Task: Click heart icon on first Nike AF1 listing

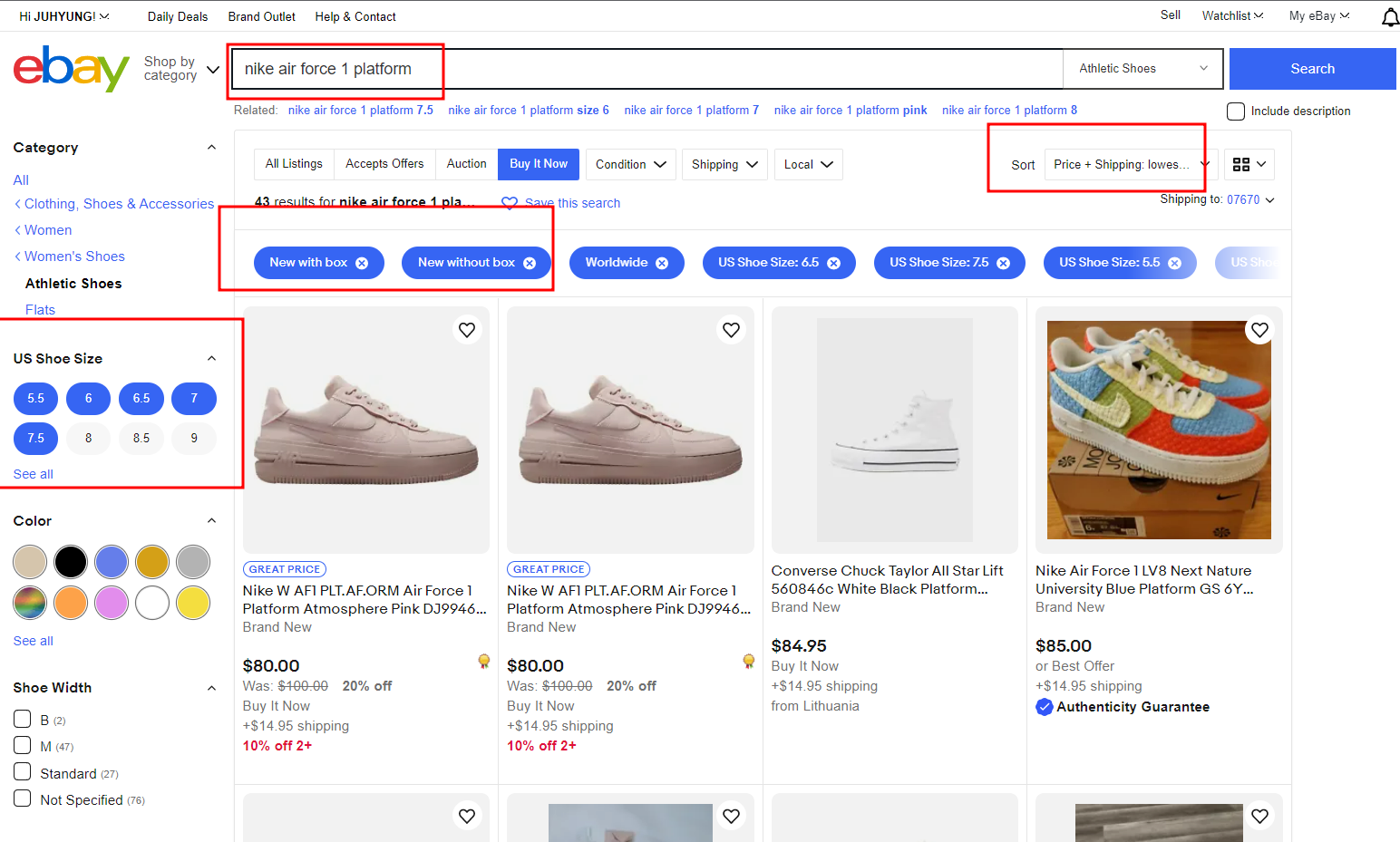Action: (467, 330)
